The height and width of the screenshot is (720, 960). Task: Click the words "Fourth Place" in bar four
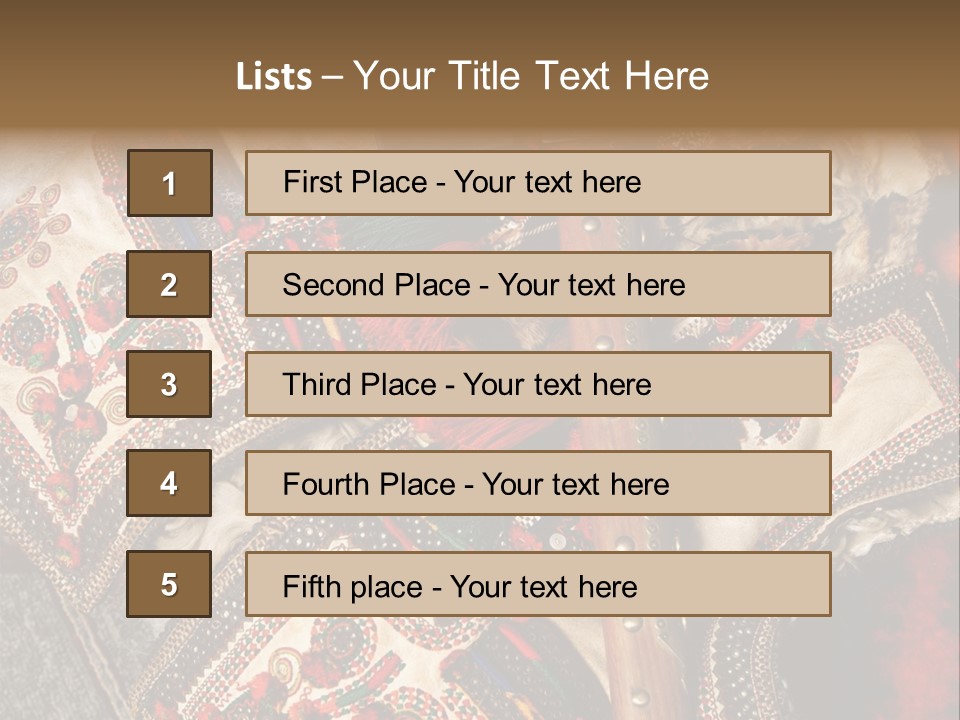pos(368,485)
